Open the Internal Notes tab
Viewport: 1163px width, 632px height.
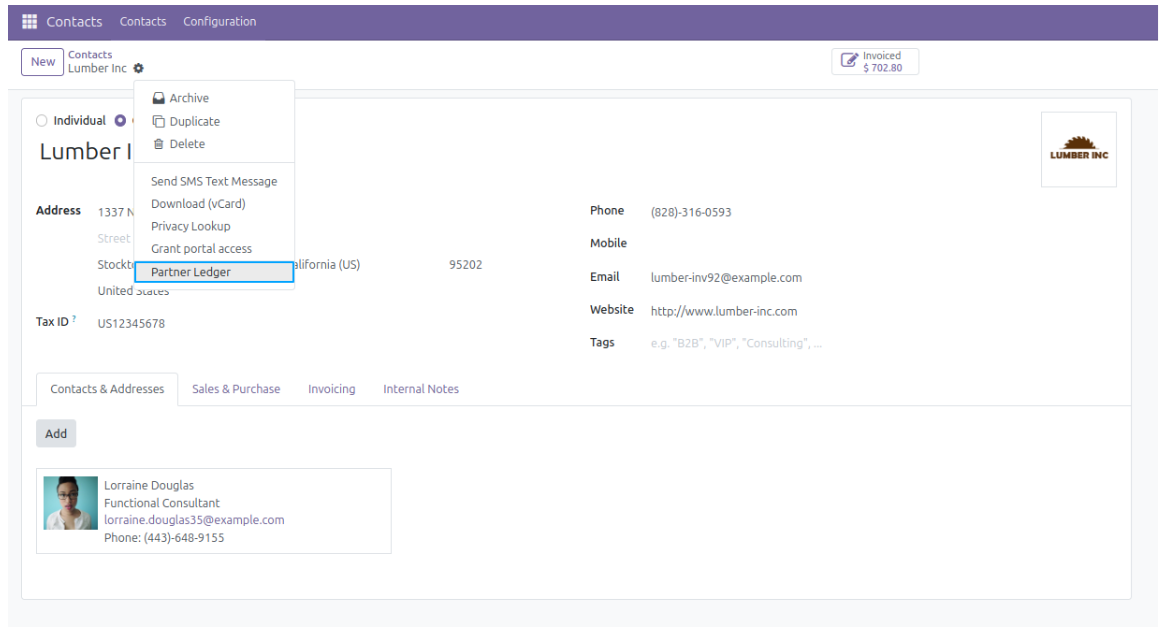[x=421, y=389]
